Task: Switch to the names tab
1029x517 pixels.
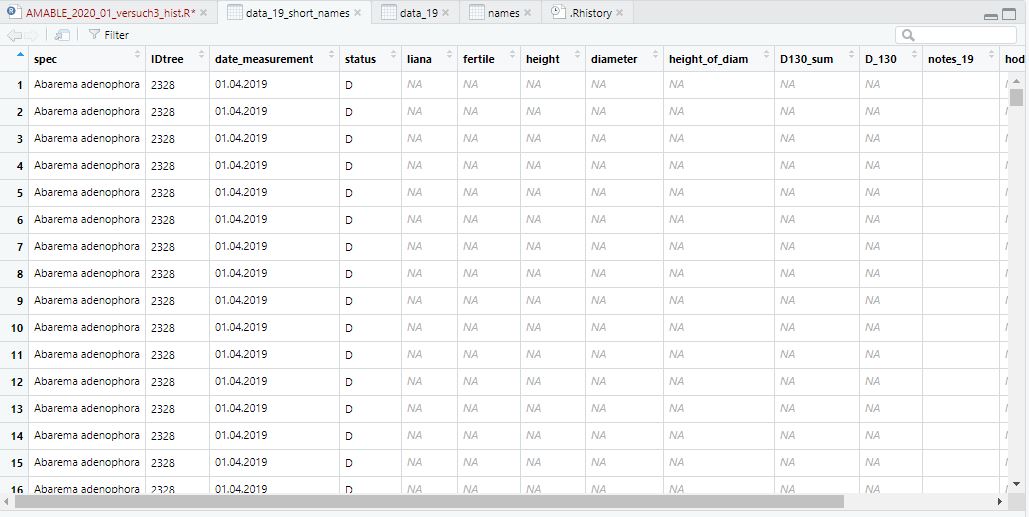Action: coord(503,13)
